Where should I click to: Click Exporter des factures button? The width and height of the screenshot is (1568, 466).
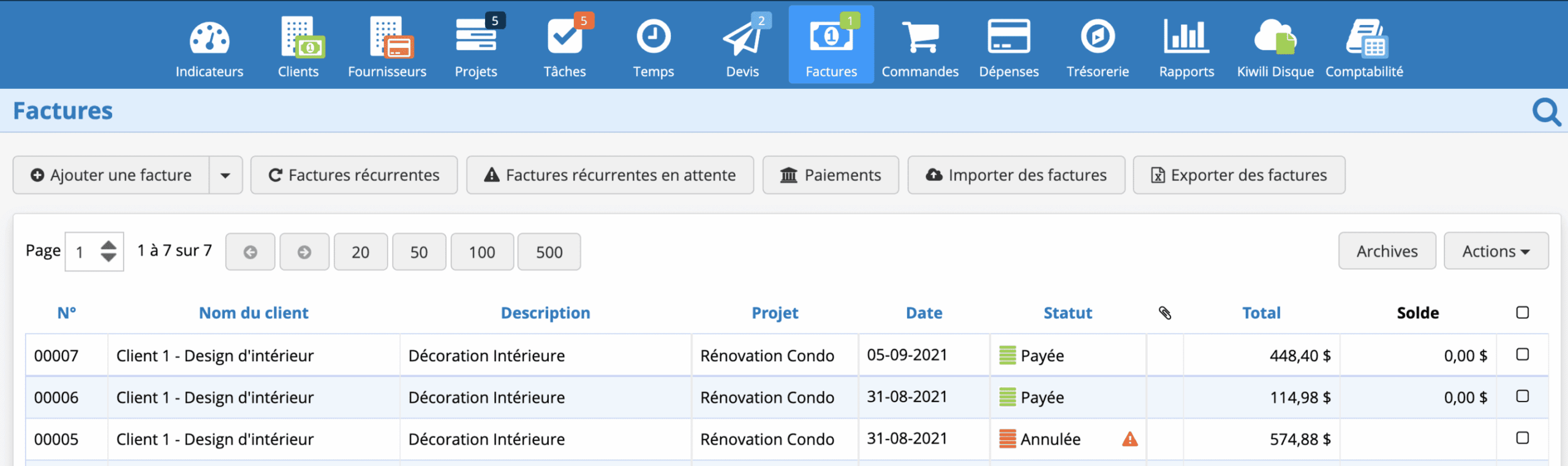coord(1238,175)
